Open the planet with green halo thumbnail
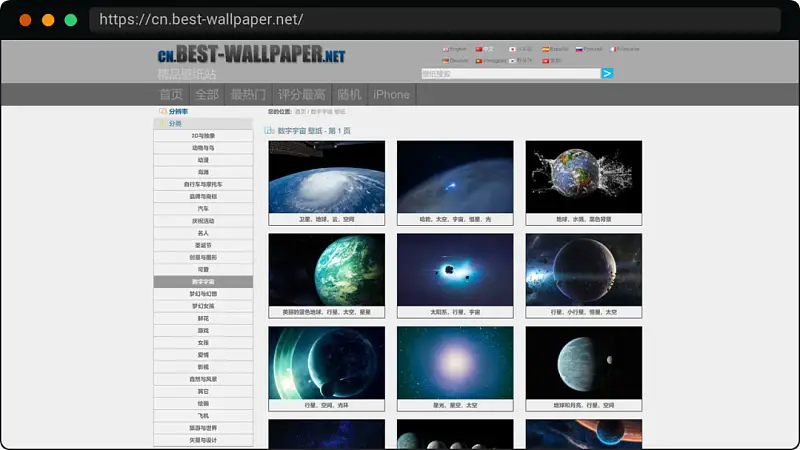Image resolution: width=800 pixels, height=450 pixels. point(327,363)
